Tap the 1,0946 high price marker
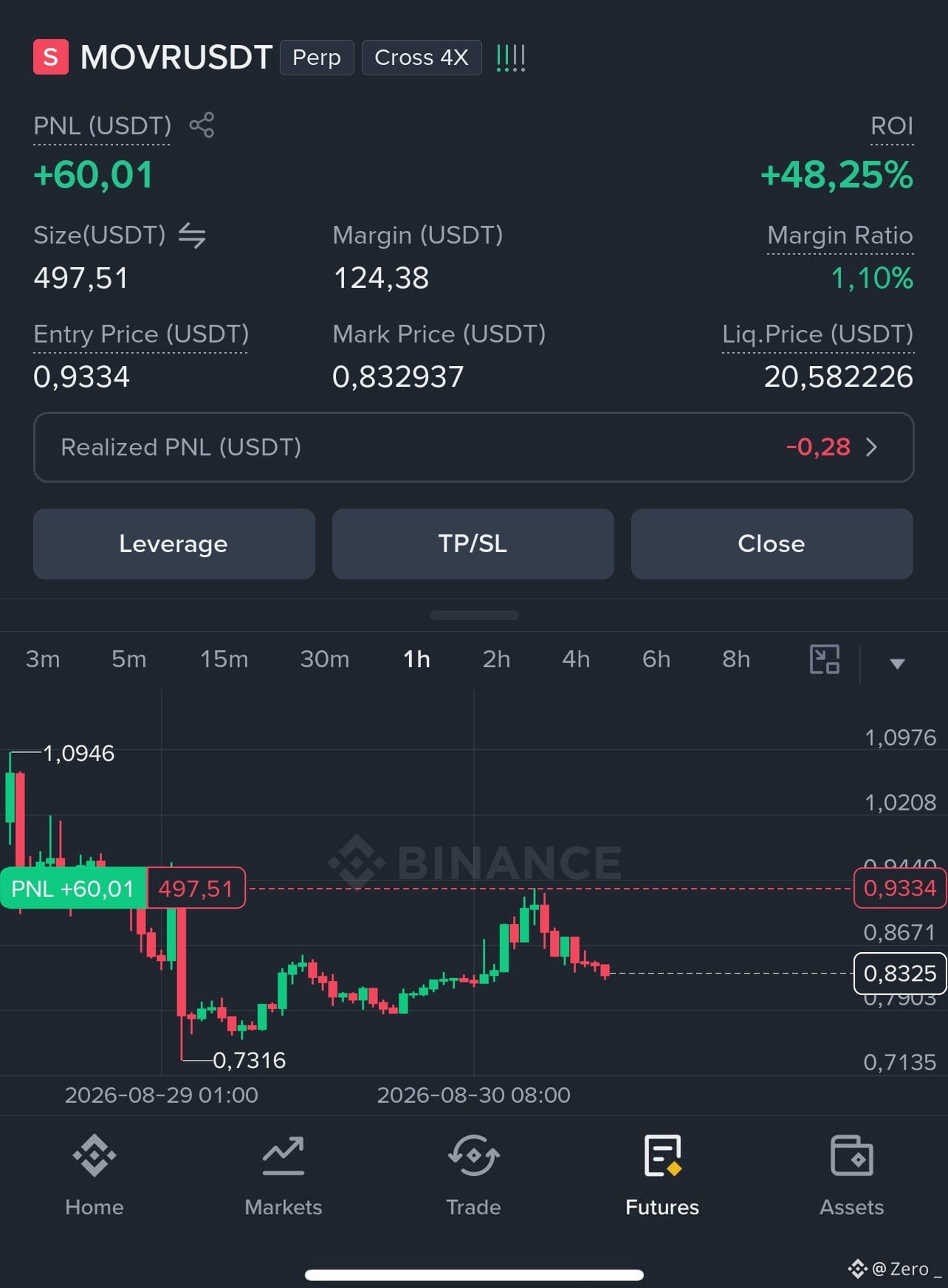The image size is (948, 1288). tap(79, 753)
